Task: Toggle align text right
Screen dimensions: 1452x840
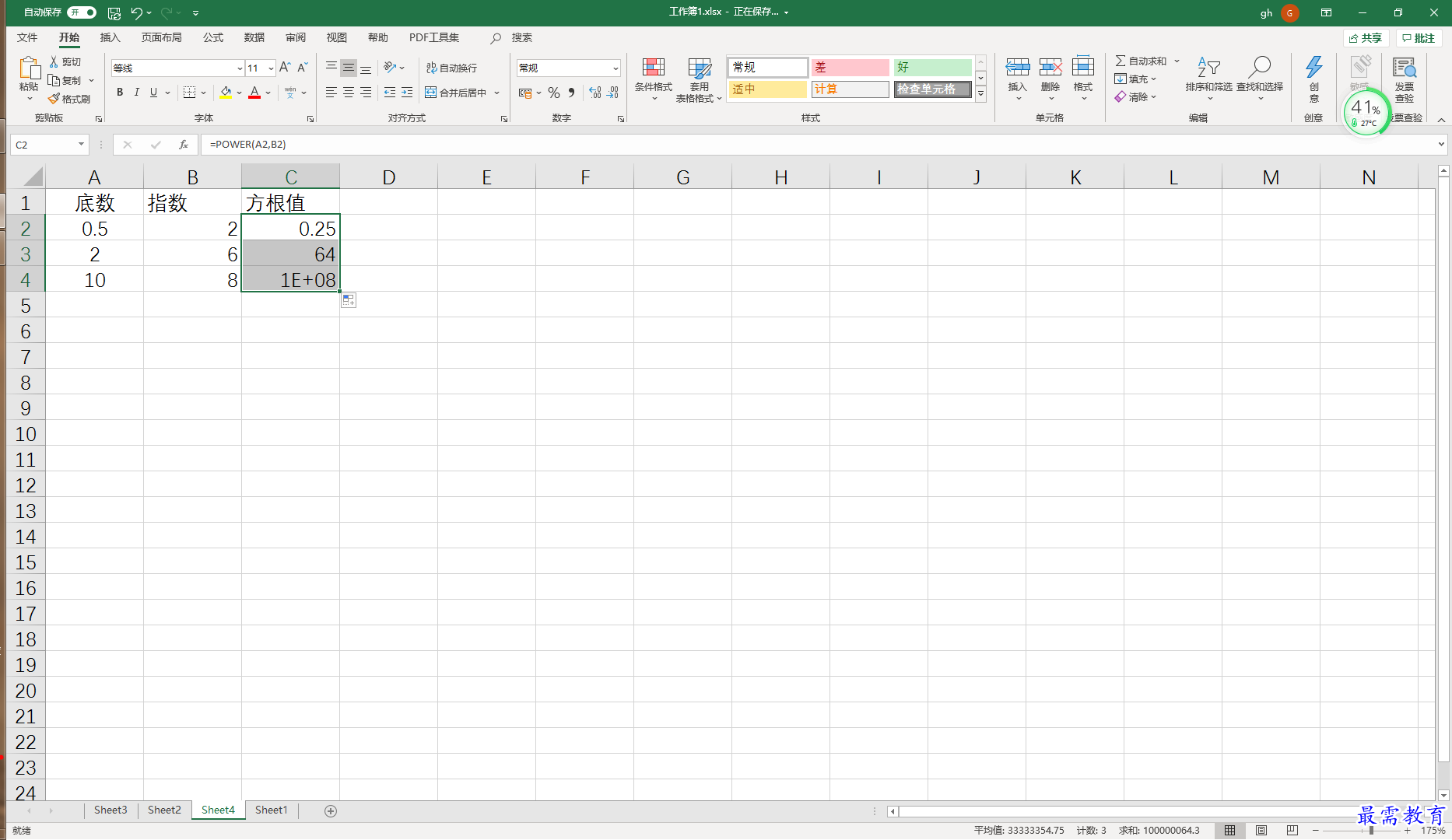Action: [x=366, y=93]
